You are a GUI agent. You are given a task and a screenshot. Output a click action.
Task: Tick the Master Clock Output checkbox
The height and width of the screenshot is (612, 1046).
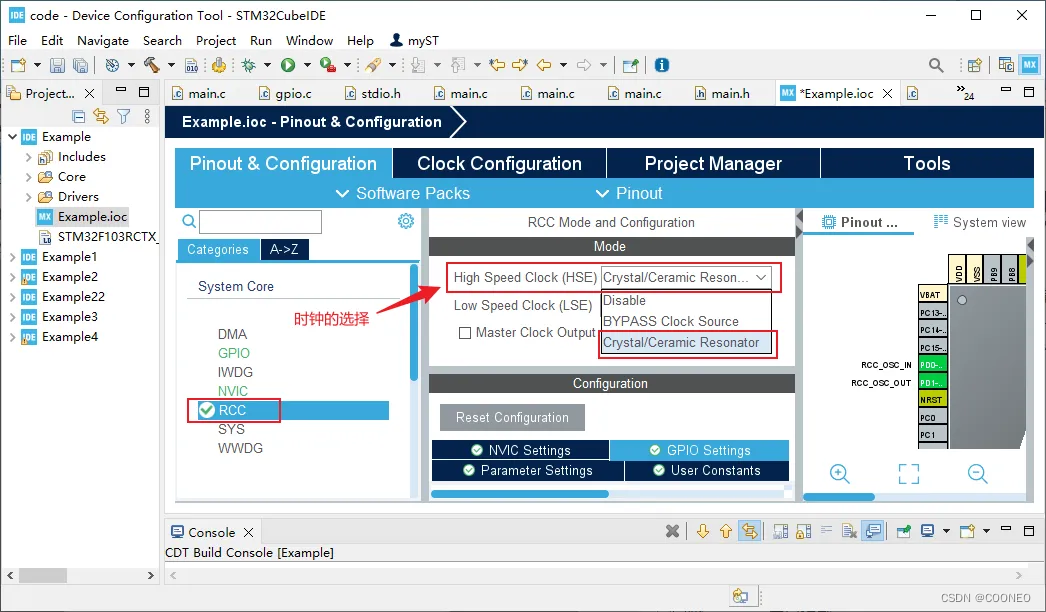(x=465, y=332)
